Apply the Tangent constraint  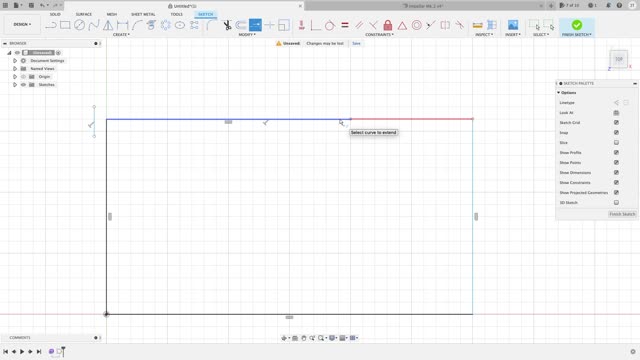tap(330, 25)
